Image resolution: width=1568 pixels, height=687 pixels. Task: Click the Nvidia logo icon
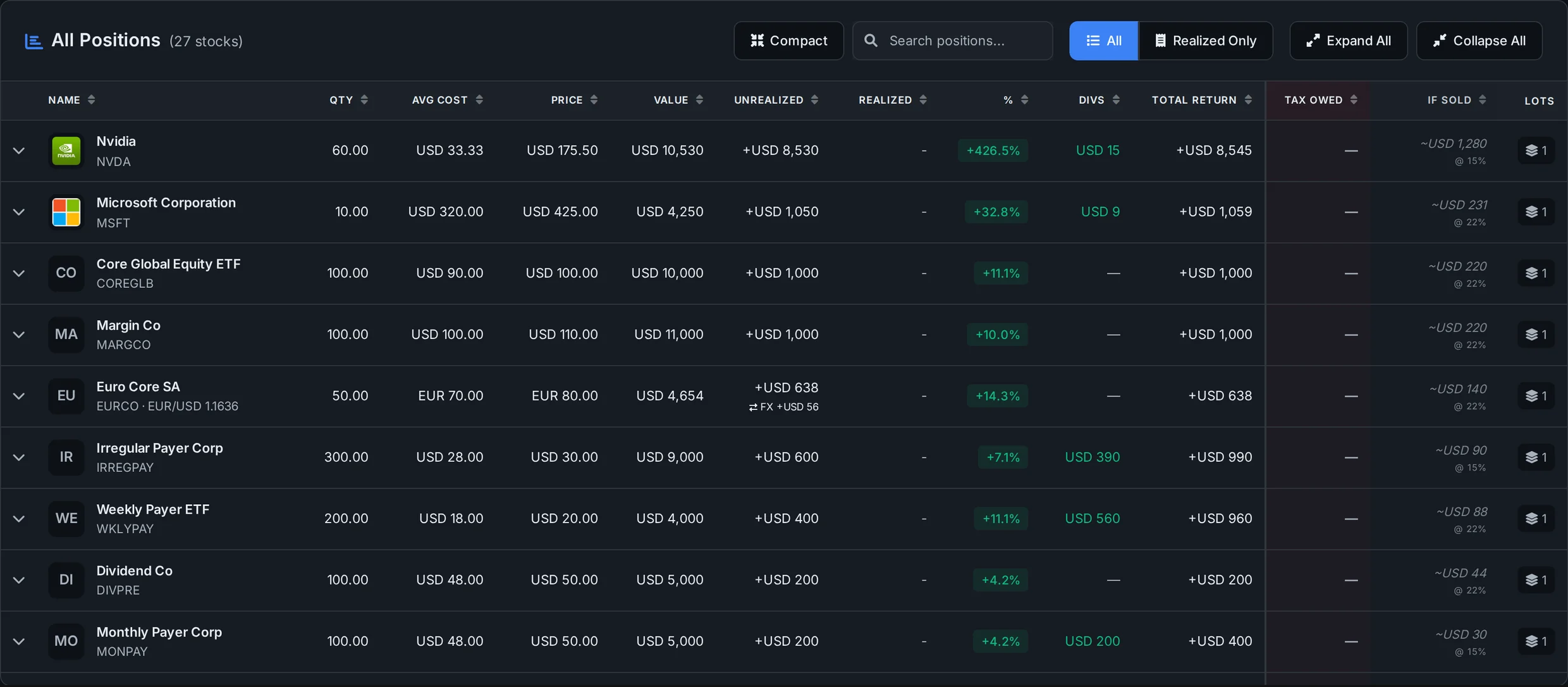[66, 151]
